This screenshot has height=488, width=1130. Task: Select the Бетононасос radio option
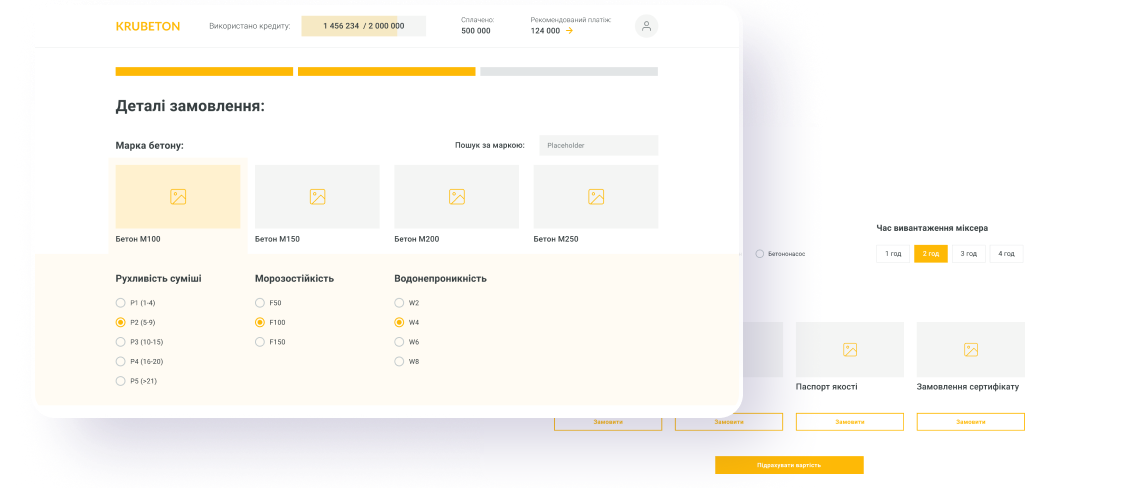[x=760, y=254]
